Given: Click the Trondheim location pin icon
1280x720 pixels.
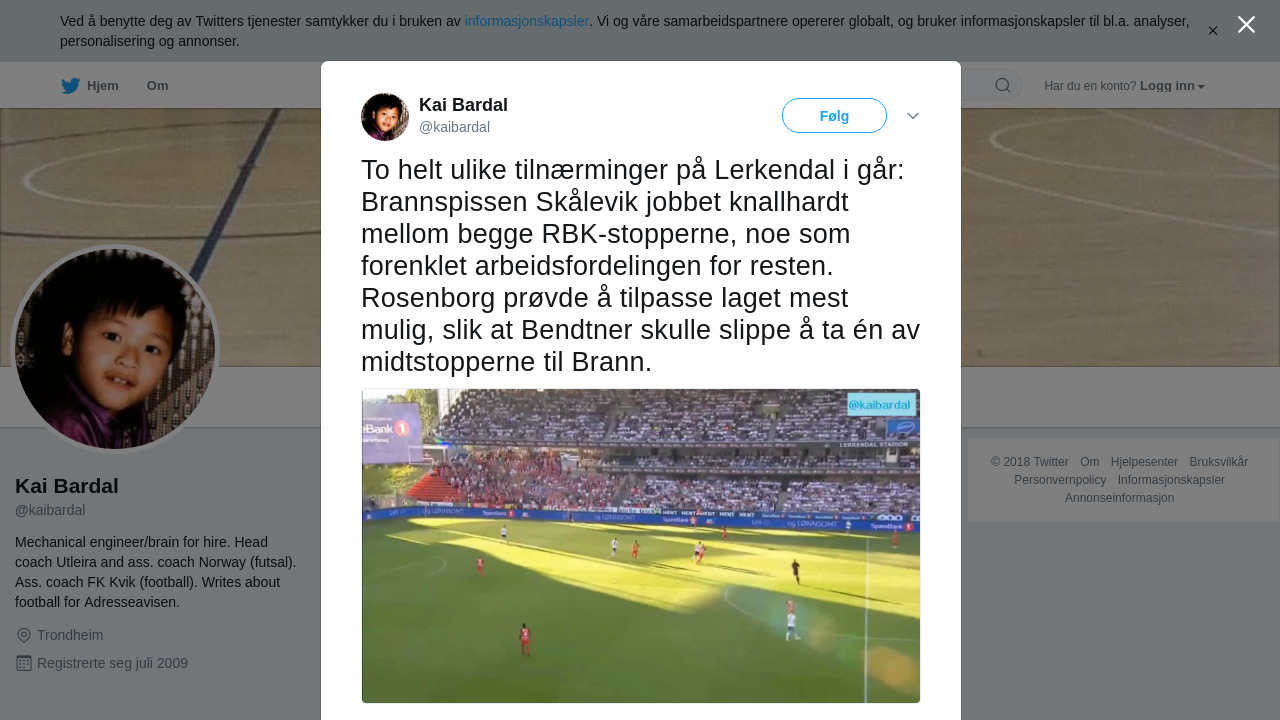Looking at the screenshot, I should point(24,635).
